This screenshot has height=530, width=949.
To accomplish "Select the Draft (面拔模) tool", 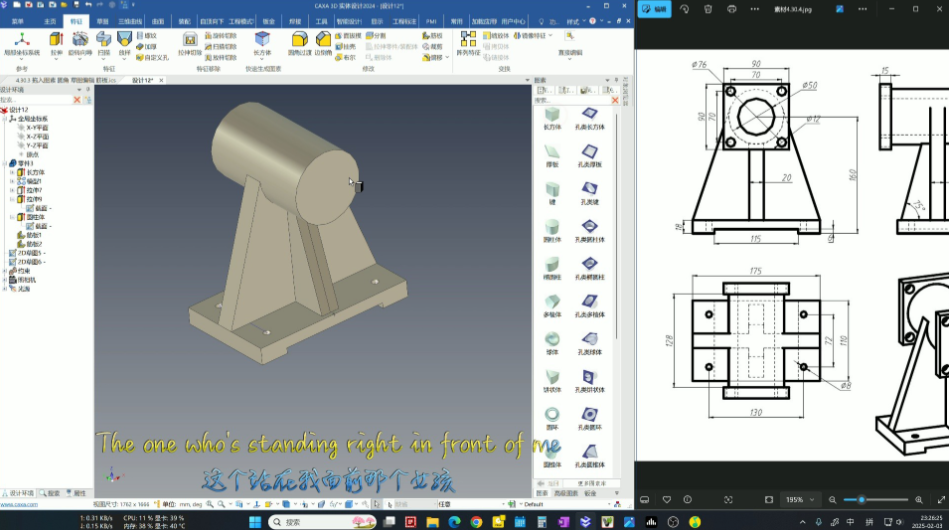I will coord(349,36).
